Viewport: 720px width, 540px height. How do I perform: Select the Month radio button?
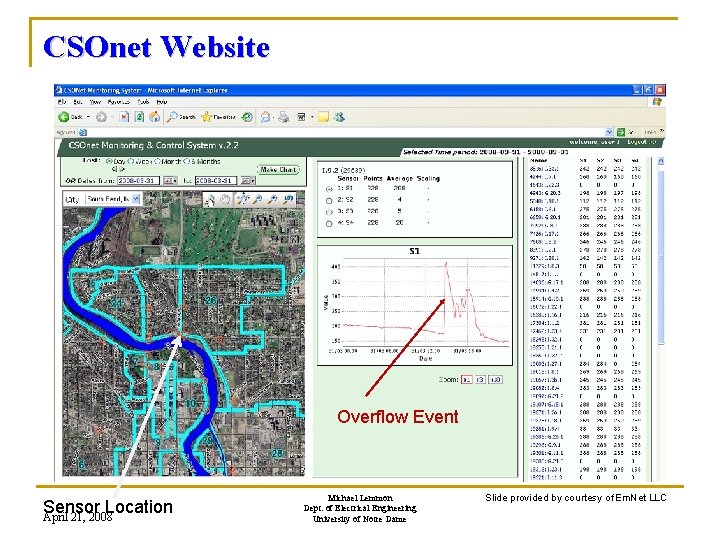(157, 161)
